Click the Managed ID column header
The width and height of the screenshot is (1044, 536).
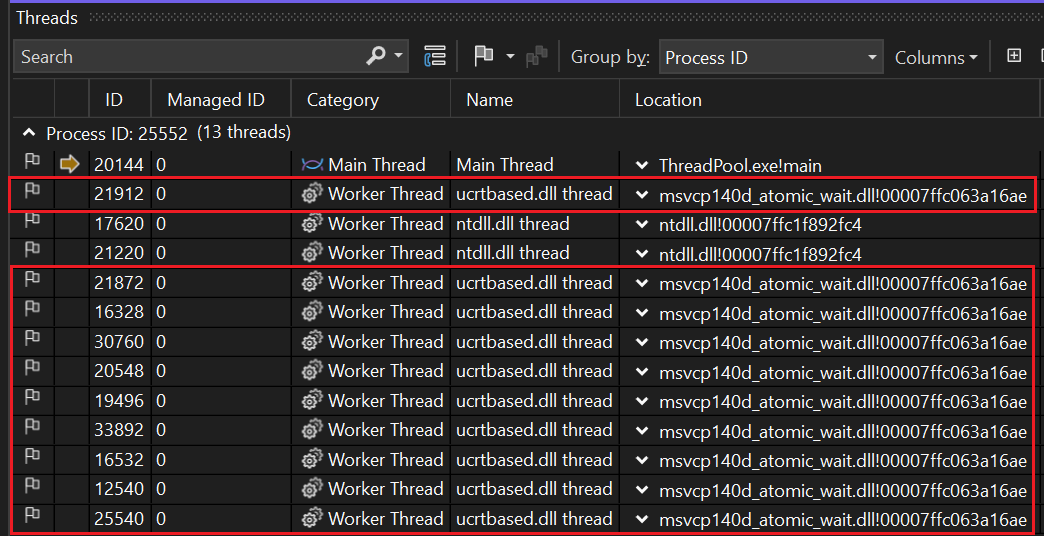coord(216,100)
